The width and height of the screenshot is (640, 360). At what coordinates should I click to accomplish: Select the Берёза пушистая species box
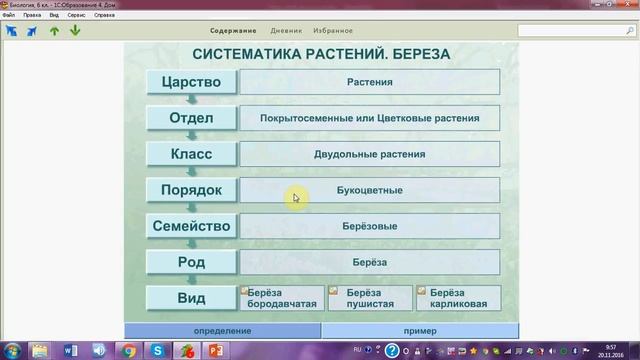pos(370,298)
